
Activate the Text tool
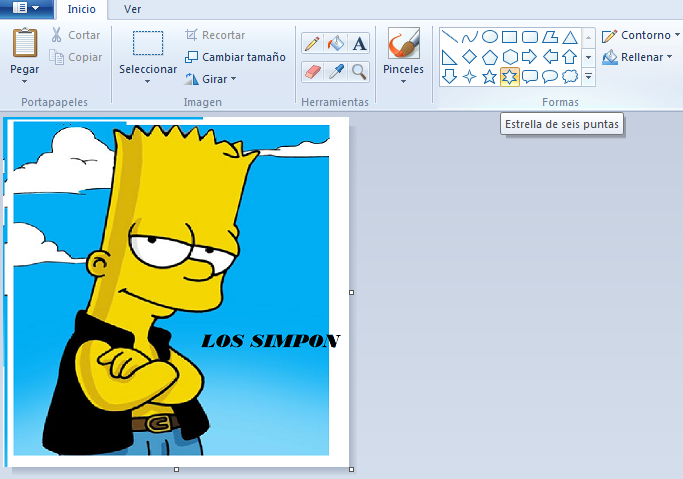click(x=359, y=44)
